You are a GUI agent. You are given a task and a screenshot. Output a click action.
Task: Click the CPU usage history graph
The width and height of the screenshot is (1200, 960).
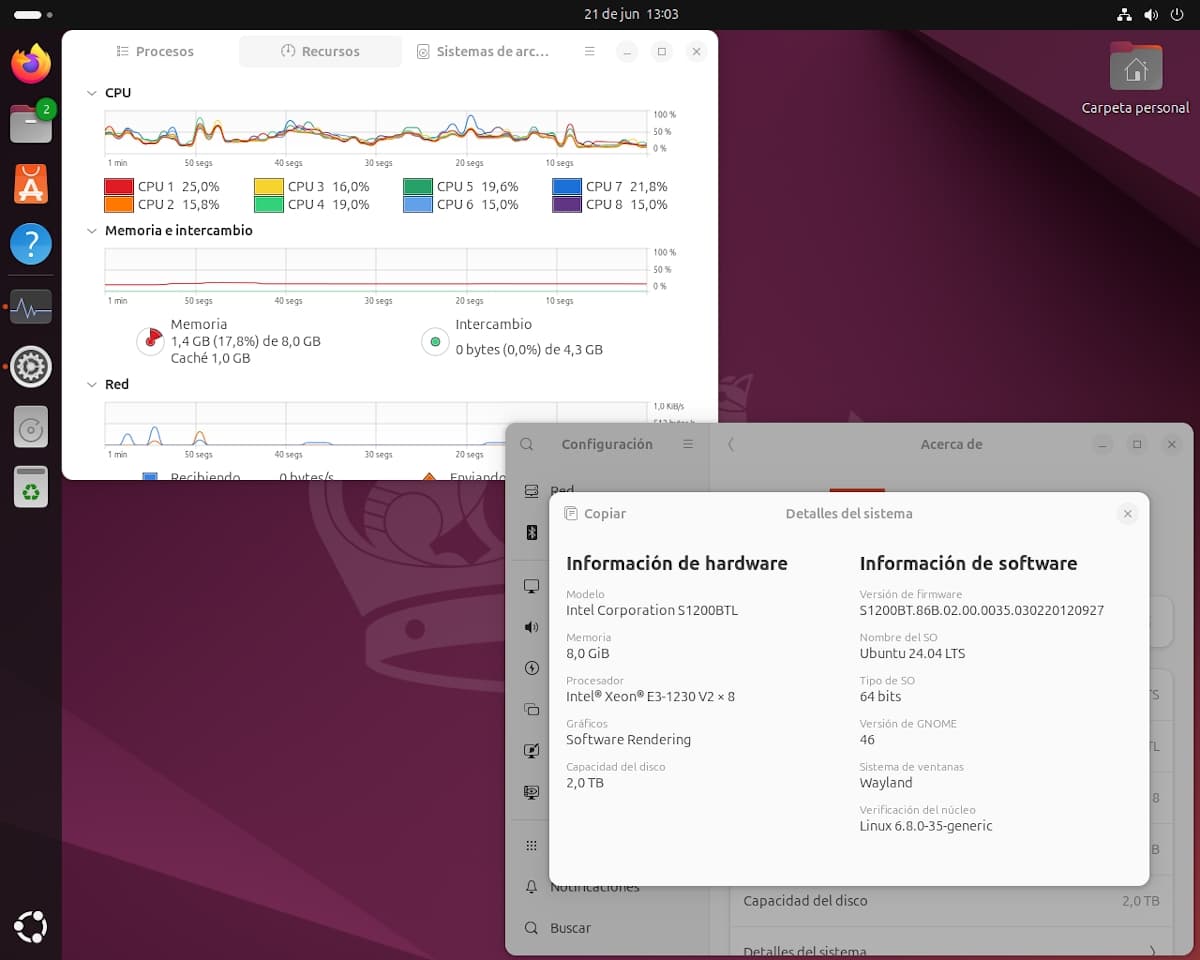click(376, 132)
